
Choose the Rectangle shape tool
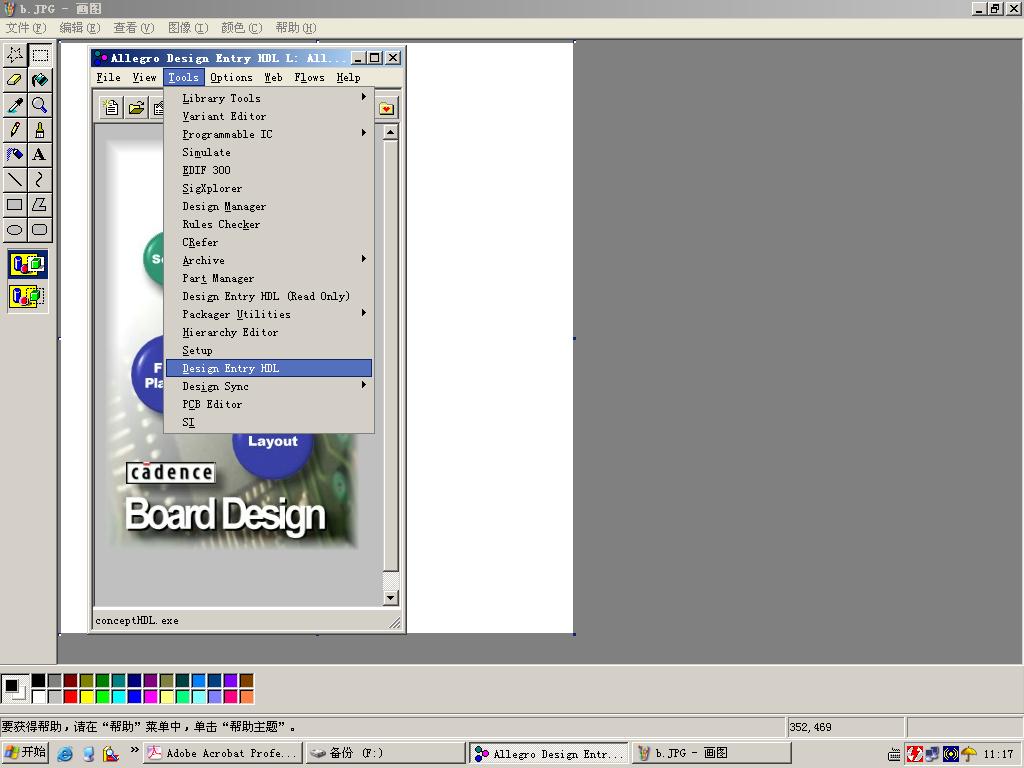tap(15, 204)
